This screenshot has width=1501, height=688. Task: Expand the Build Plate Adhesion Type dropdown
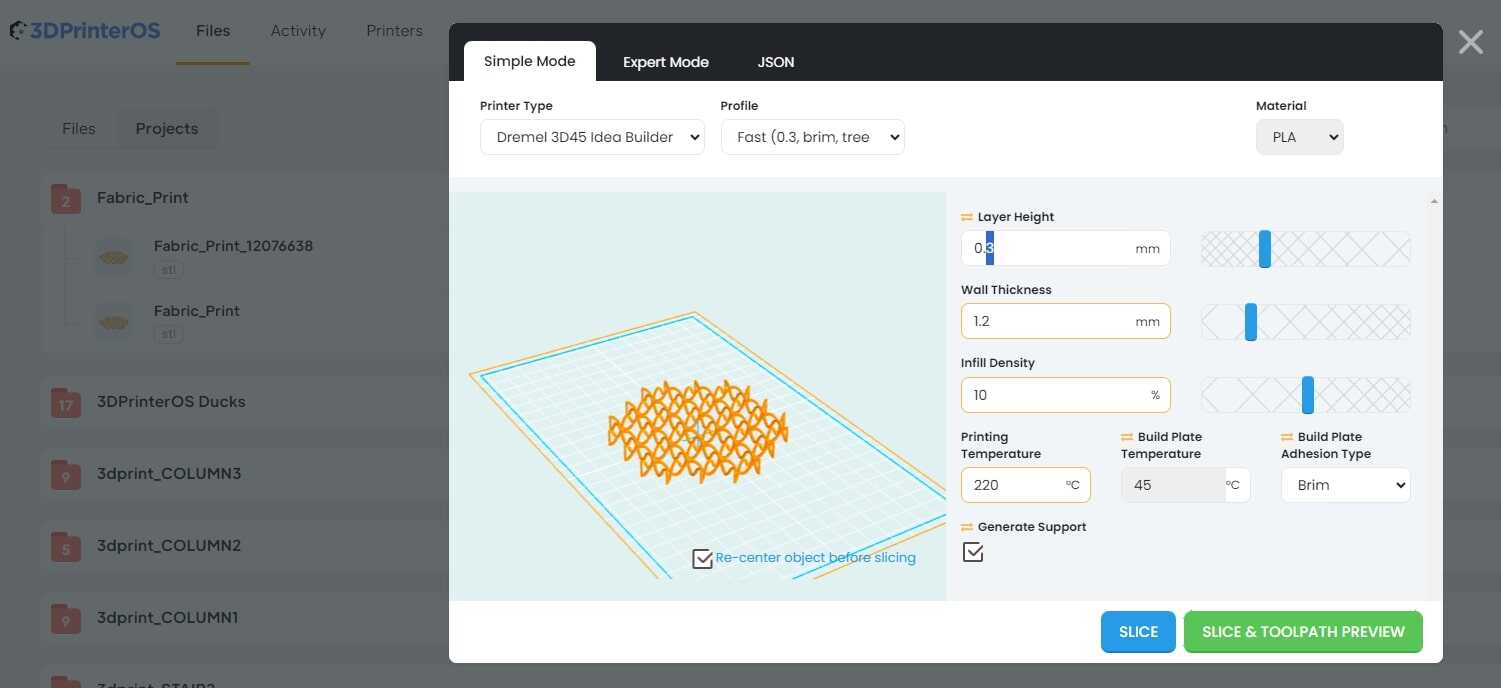point(1345,485)
